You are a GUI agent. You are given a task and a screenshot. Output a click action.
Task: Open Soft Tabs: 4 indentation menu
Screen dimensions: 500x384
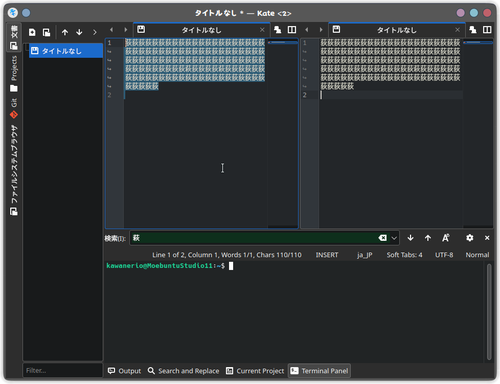click(x=404, y=255)
